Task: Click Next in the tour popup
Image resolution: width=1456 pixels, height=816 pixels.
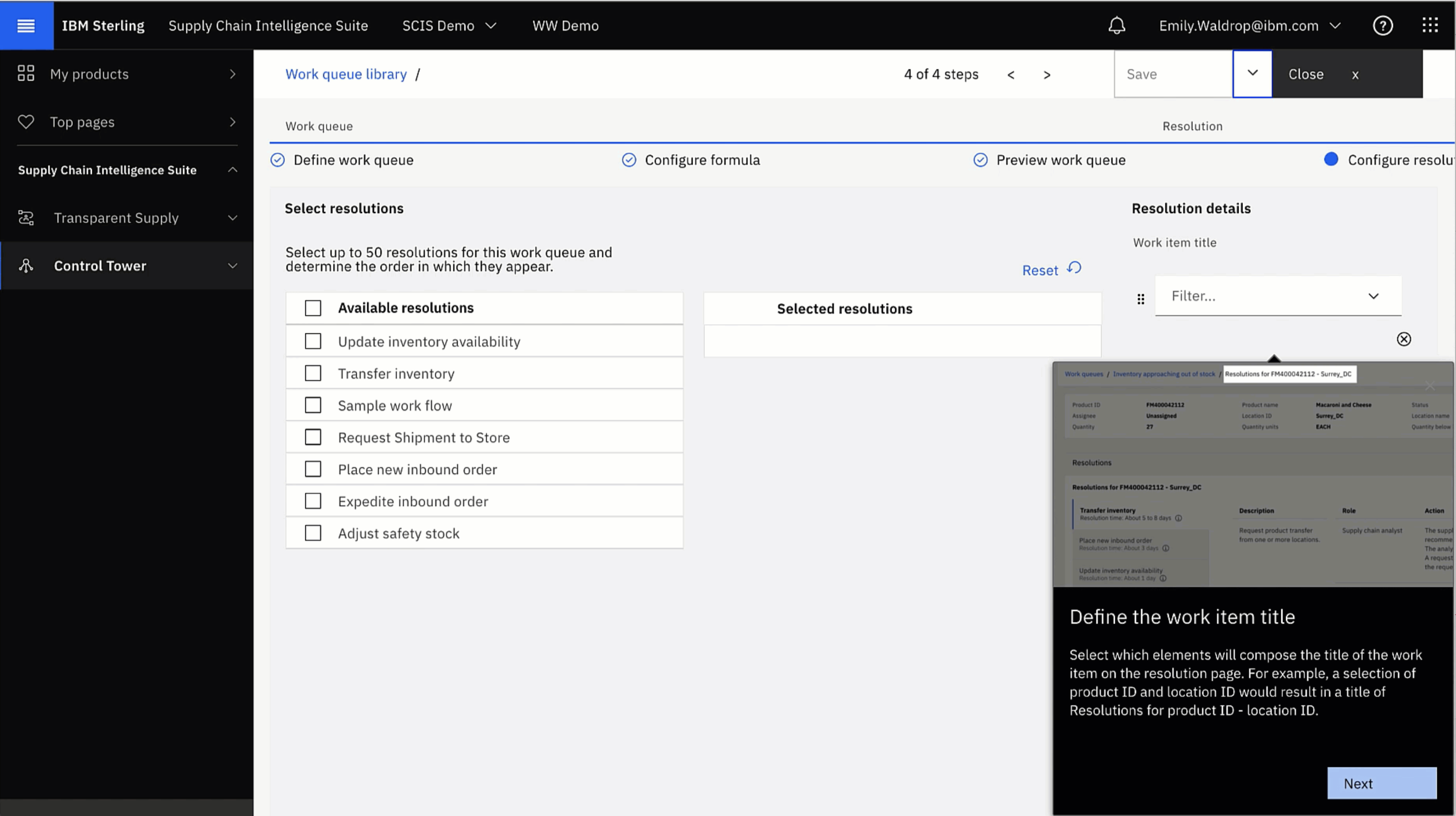Action: point(1381,783)
